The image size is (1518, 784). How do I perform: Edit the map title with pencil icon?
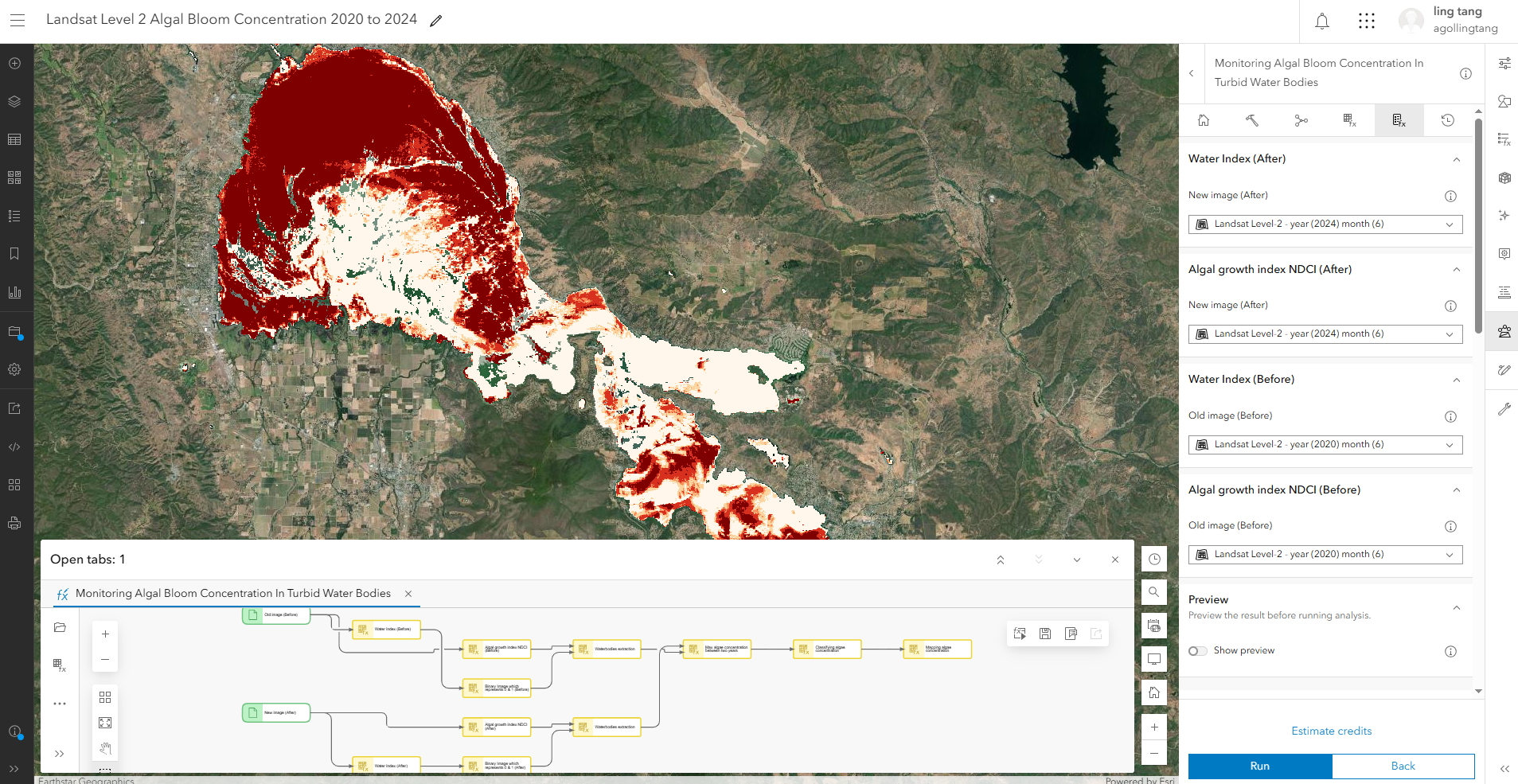[x=436, y=21]
